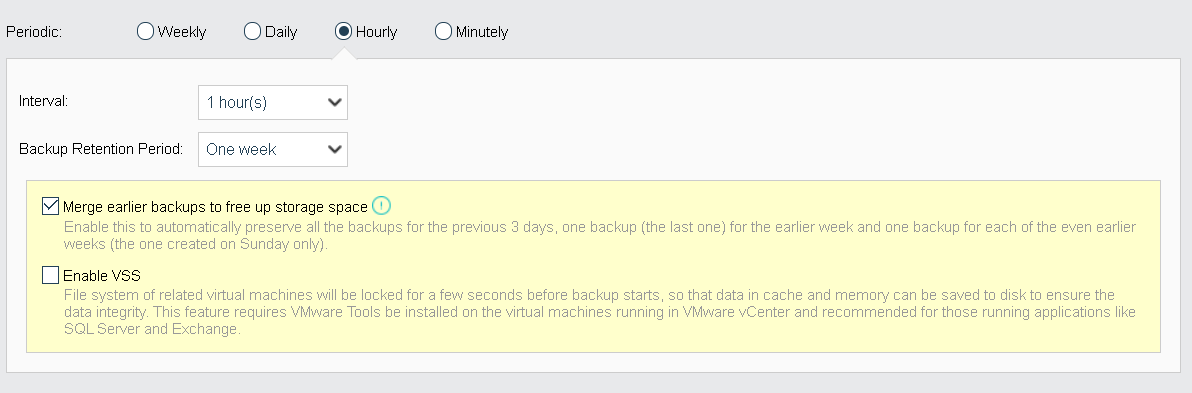The width and height of the screenshot is (1192, 393).
Task: Select the Weekly radio button
Action: pyautogui.click(x=145, y=31)
